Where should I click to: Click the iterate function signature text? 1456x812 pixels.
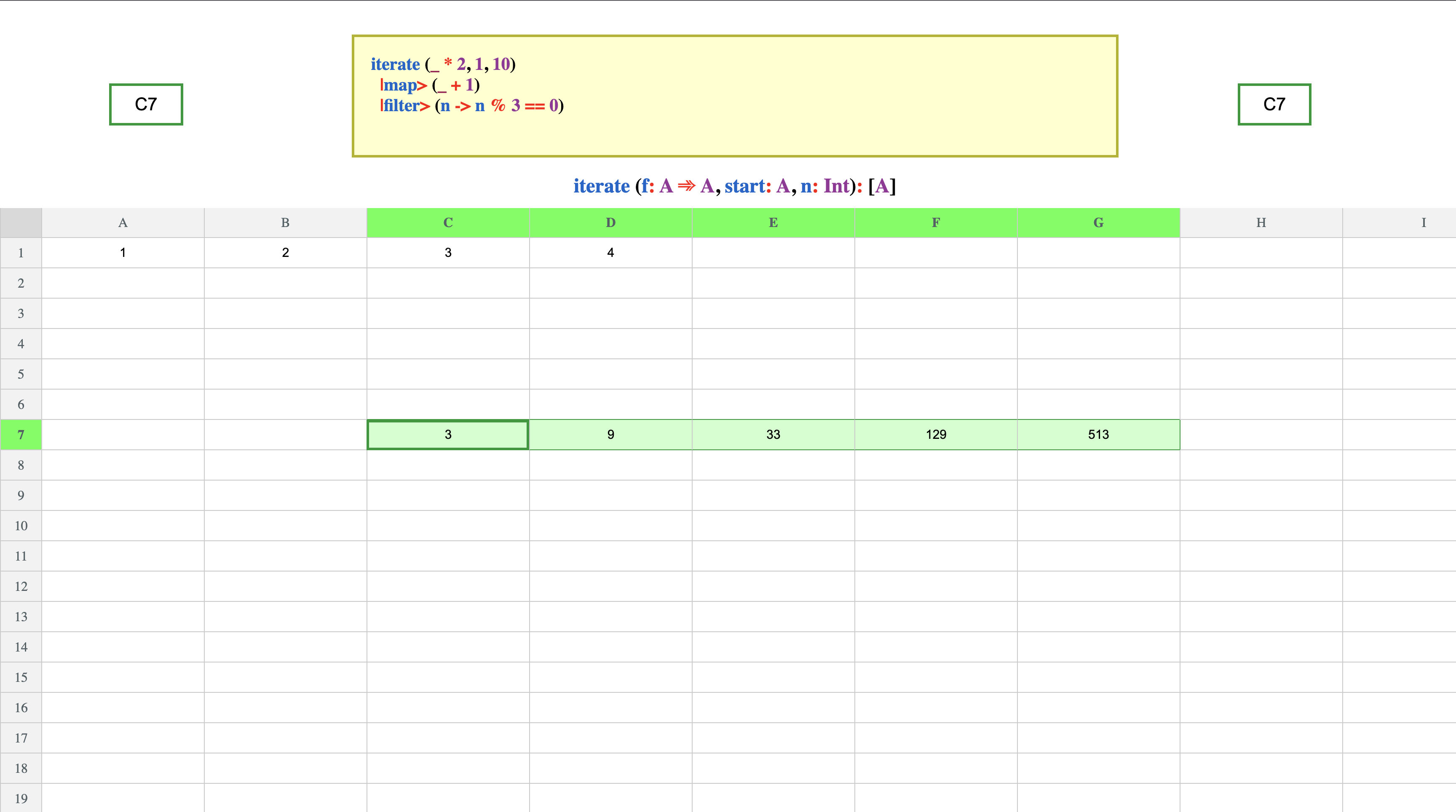point(734,186)
